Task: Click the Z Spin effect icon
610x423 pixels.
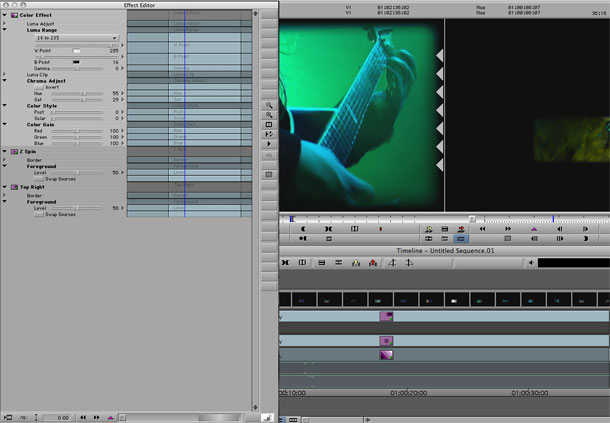Action: 13,151
